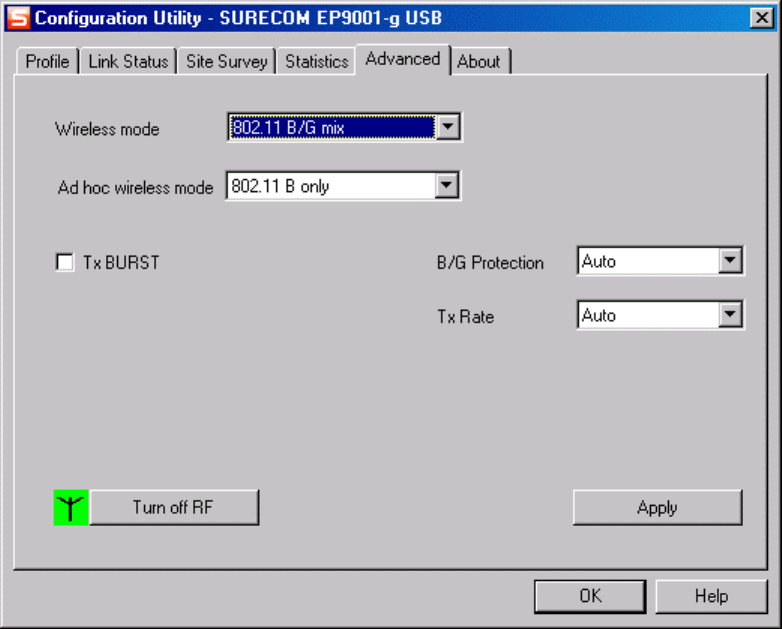Click the Turn off RF button
Viewport: 782px width, 629px height.
(x=174, y=507)
